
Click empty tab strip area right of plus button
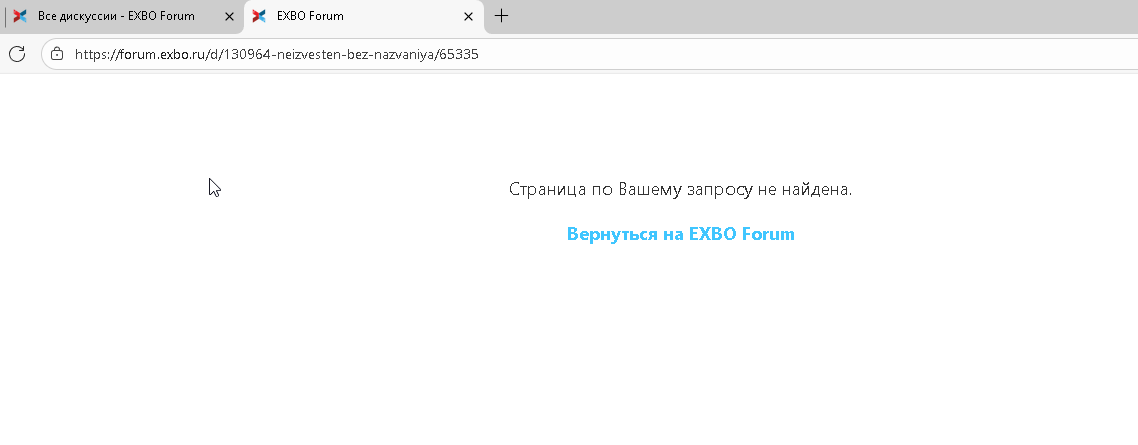point(800,16)
